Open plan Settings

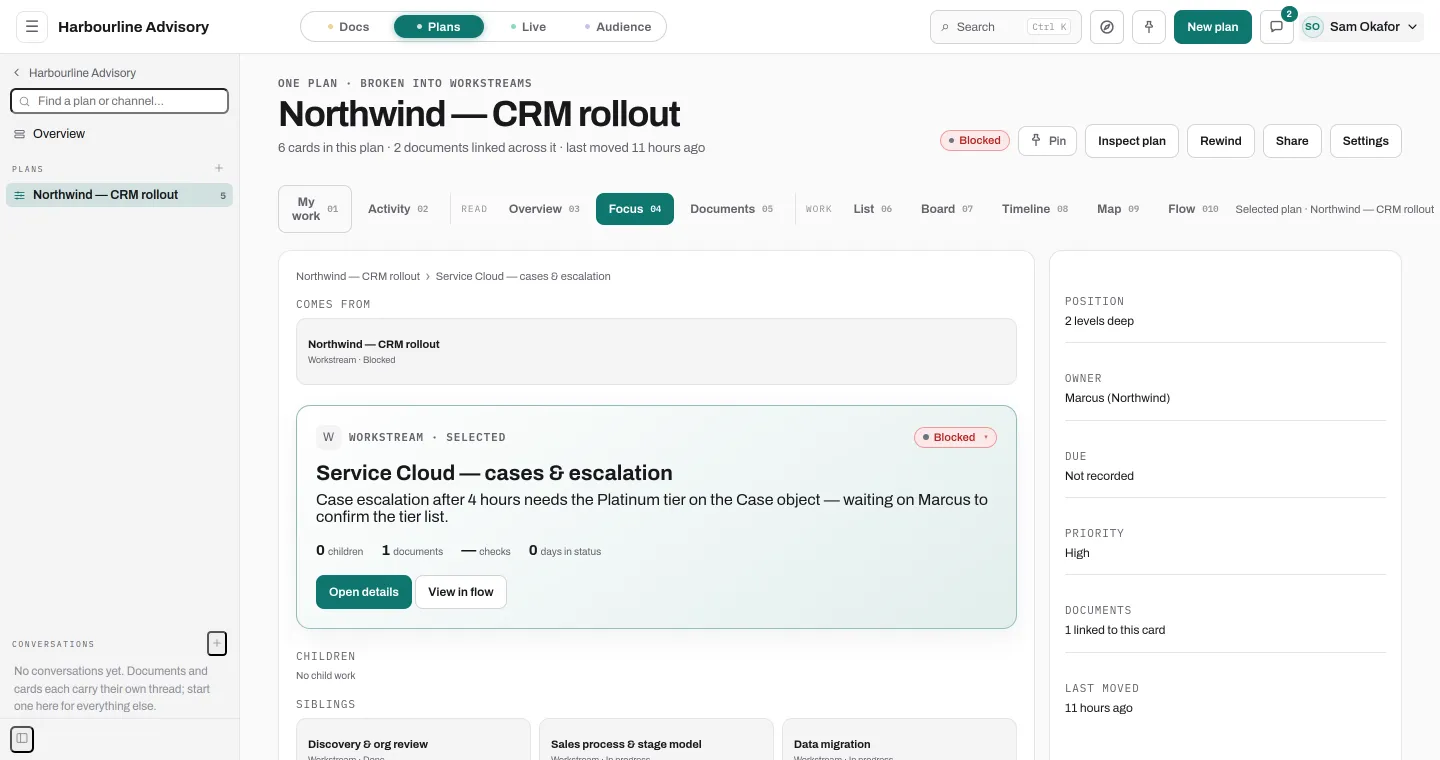pos(1366,141)
